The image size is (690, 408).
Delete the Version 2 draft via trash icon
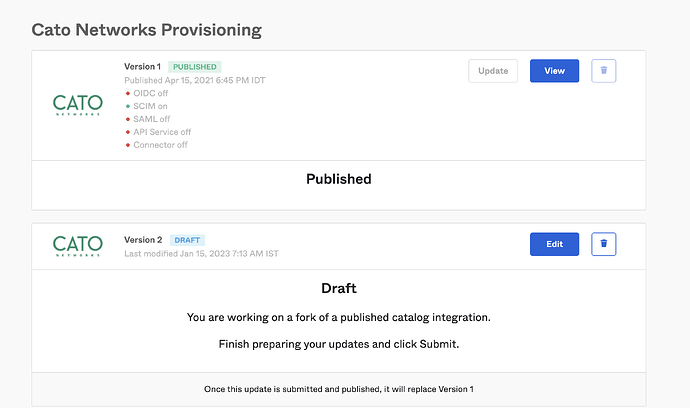point(603,244)
